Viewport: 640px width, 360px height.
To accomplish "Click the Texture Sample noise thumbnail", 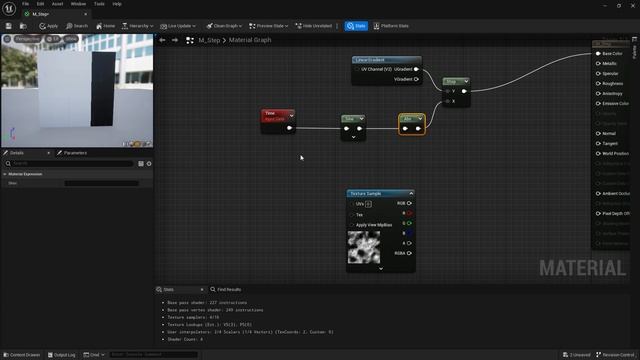I will [364, 247].
